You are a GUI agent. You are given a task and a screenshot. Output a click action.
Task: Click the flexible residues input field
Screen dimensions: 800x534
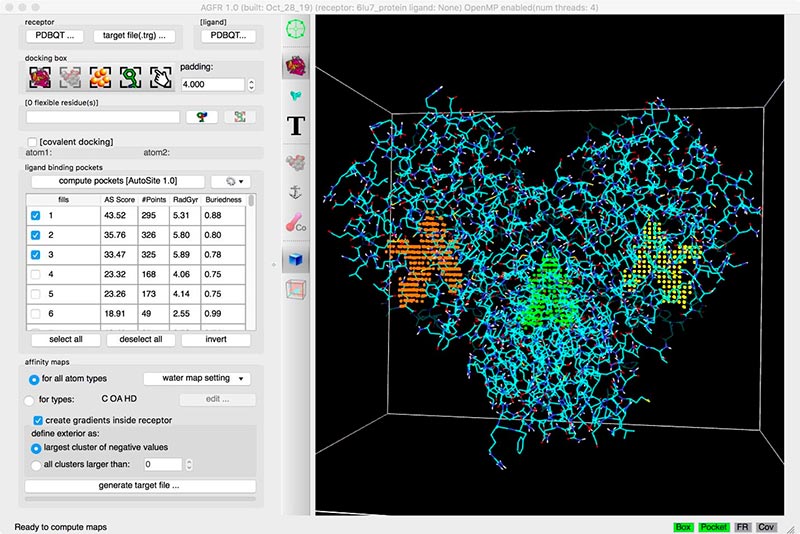pyautogui.click(x=103, y=117)
